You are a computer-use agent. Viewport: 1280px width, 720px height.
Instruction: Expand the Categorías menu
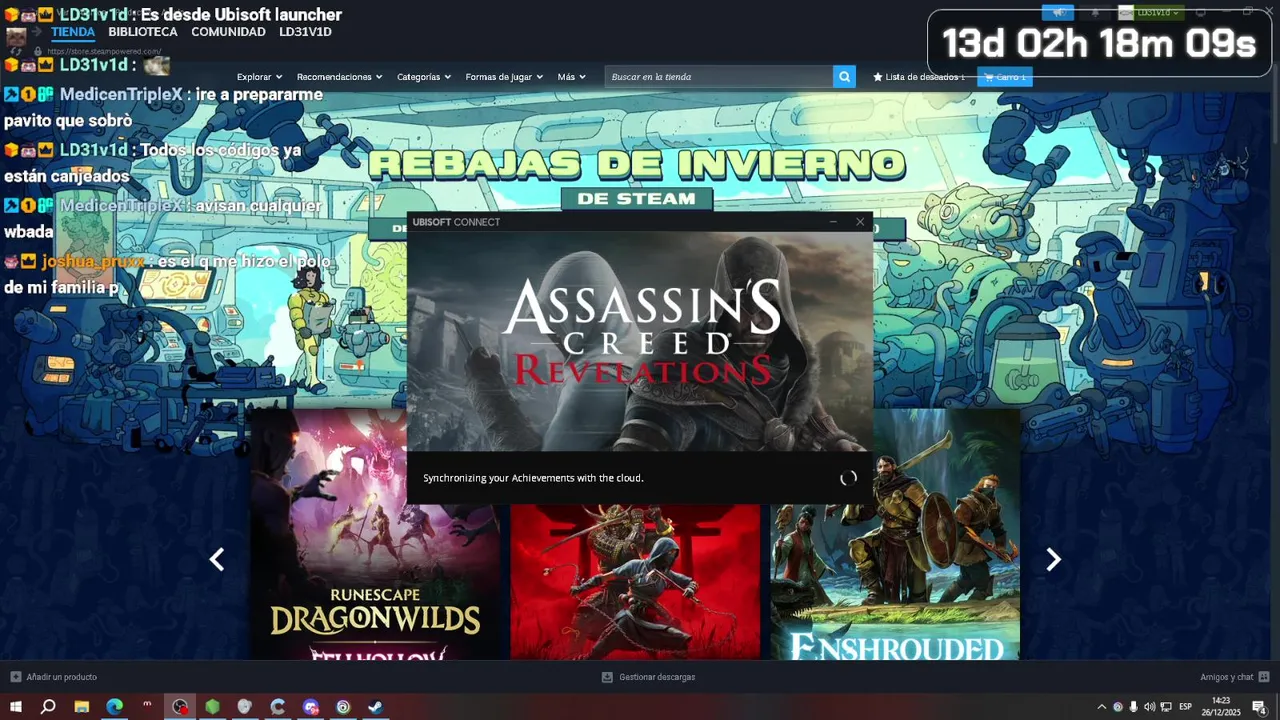coord(424,77)
